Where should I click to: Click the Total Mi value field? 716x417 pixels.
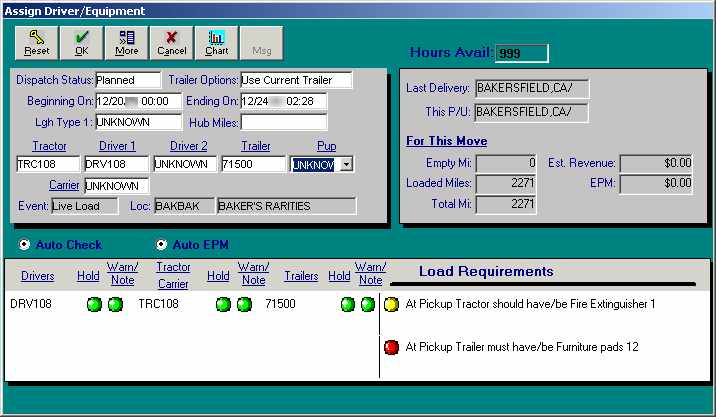pyautogui.click(x=506, y=204)
